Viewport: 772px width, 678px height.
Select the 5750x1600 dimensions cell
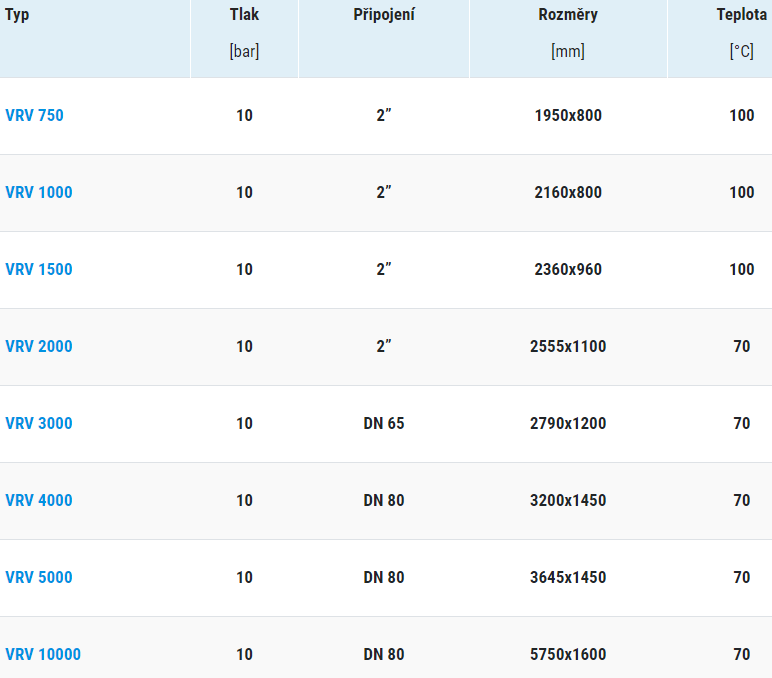tap(568, 654)
